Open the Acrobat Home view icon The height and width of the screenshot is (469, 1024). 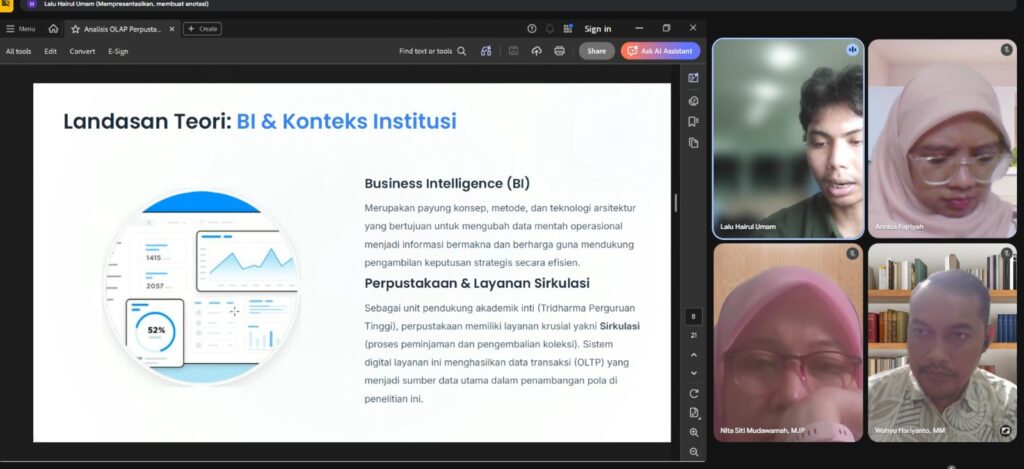(x=53, y=29)
